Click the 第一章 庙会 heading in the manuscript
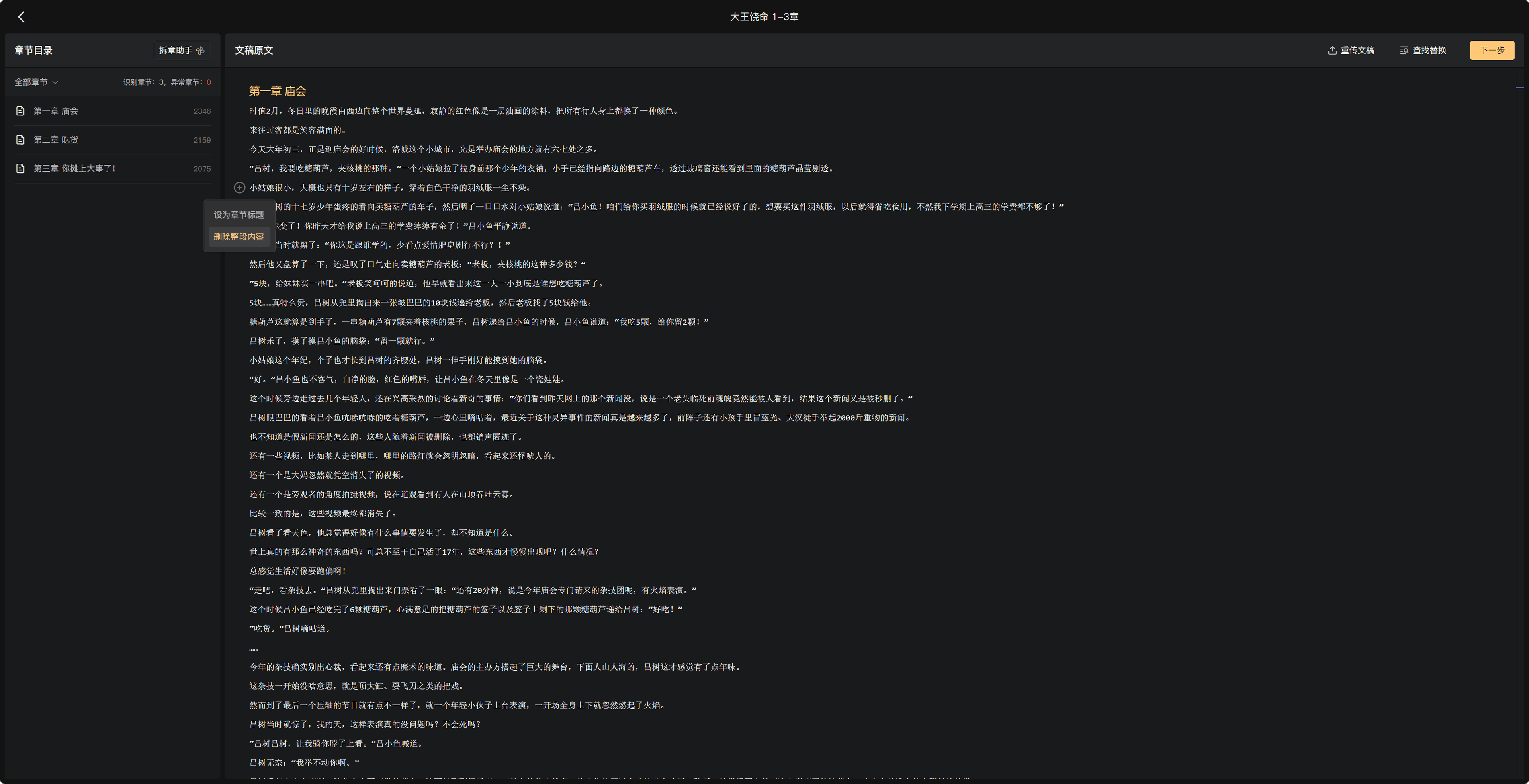The height and width of the screenshot is (784, 1529). (x=278, y=91)
